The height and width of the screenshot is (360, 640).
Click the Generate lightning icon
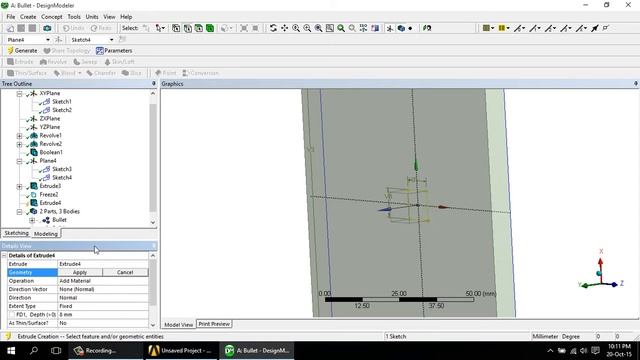(x=10, y=51)
